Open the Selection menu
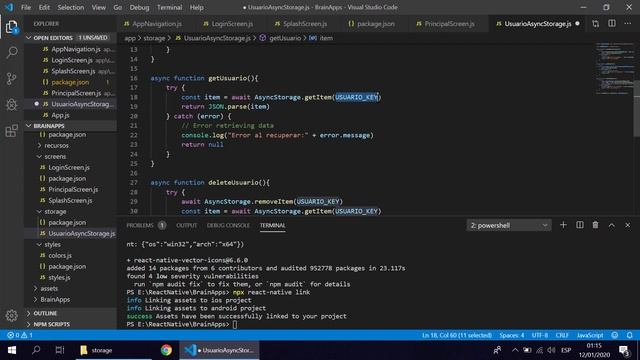 pyautogui.click(x=71, y=7)
